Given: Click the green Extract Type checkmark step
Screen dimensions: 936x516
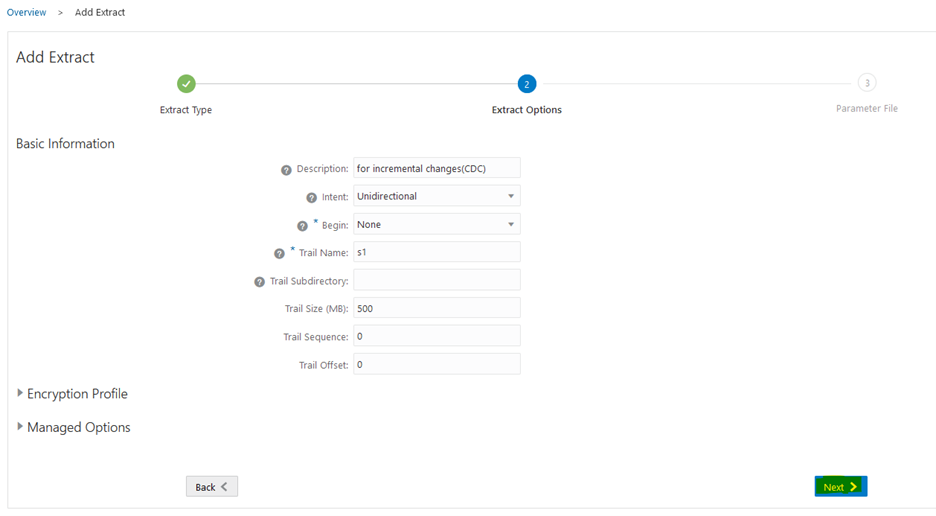Looking at the screenshot, I should coord(186,84).
